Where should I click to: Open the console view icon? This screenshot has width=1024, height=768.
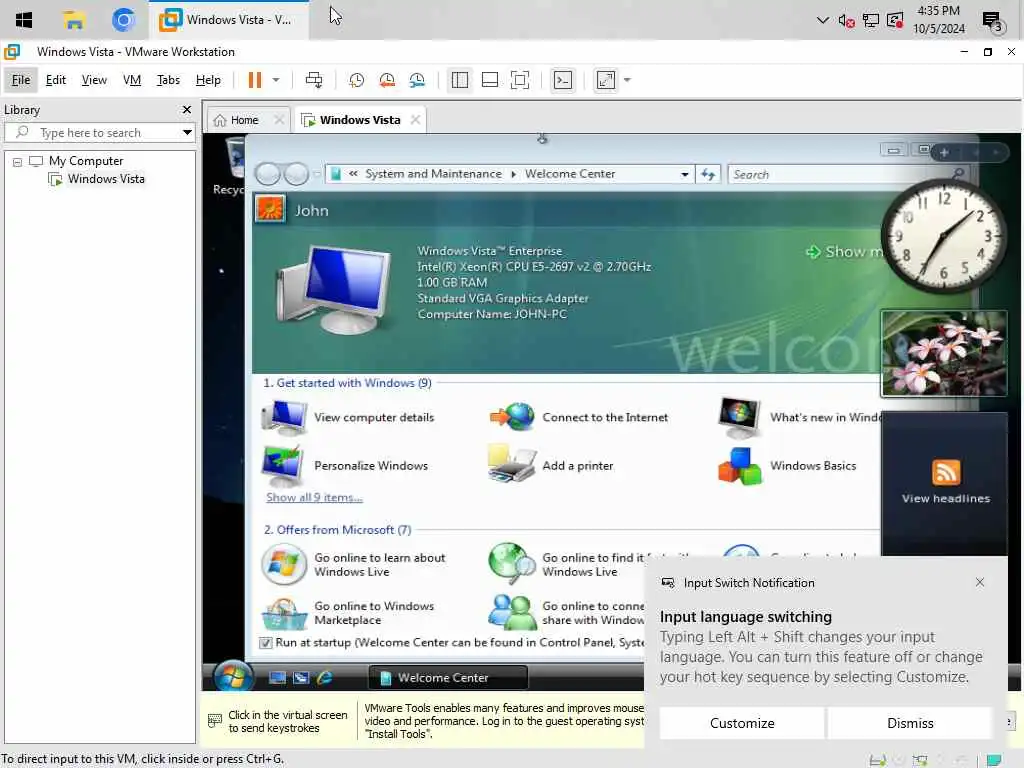[563, 80]
